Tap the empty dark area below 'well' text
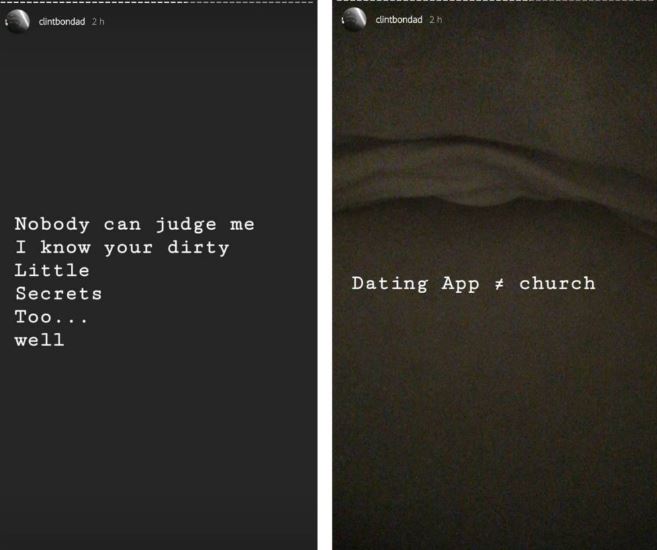 158,444
